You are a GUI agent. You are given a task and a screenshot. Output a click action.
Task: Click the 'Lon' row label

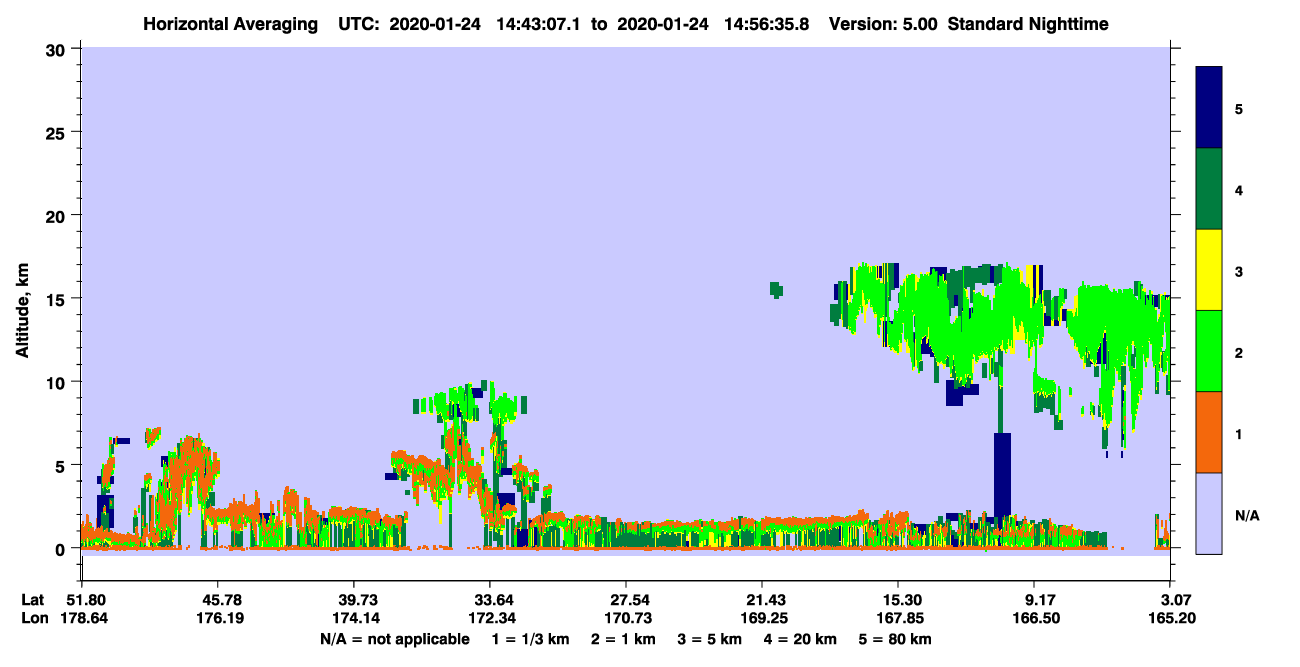pyautogui.click(x=34, y=619)
